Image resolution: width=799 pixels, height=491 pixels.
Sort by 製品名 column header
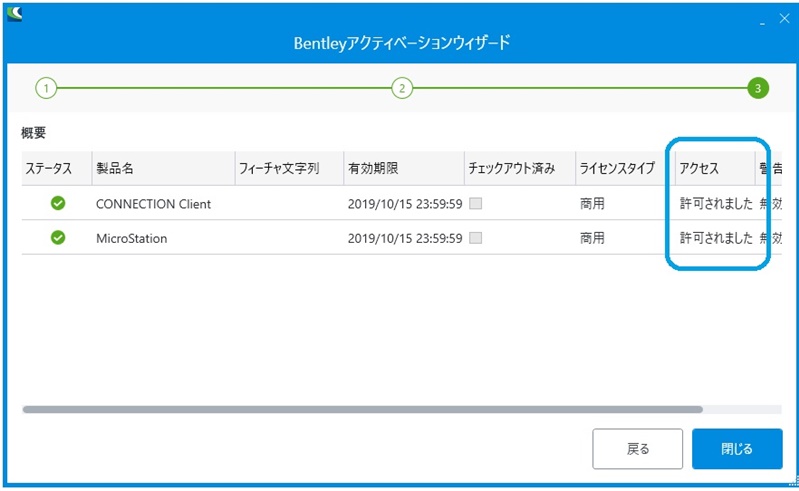[x=163, y=168]
